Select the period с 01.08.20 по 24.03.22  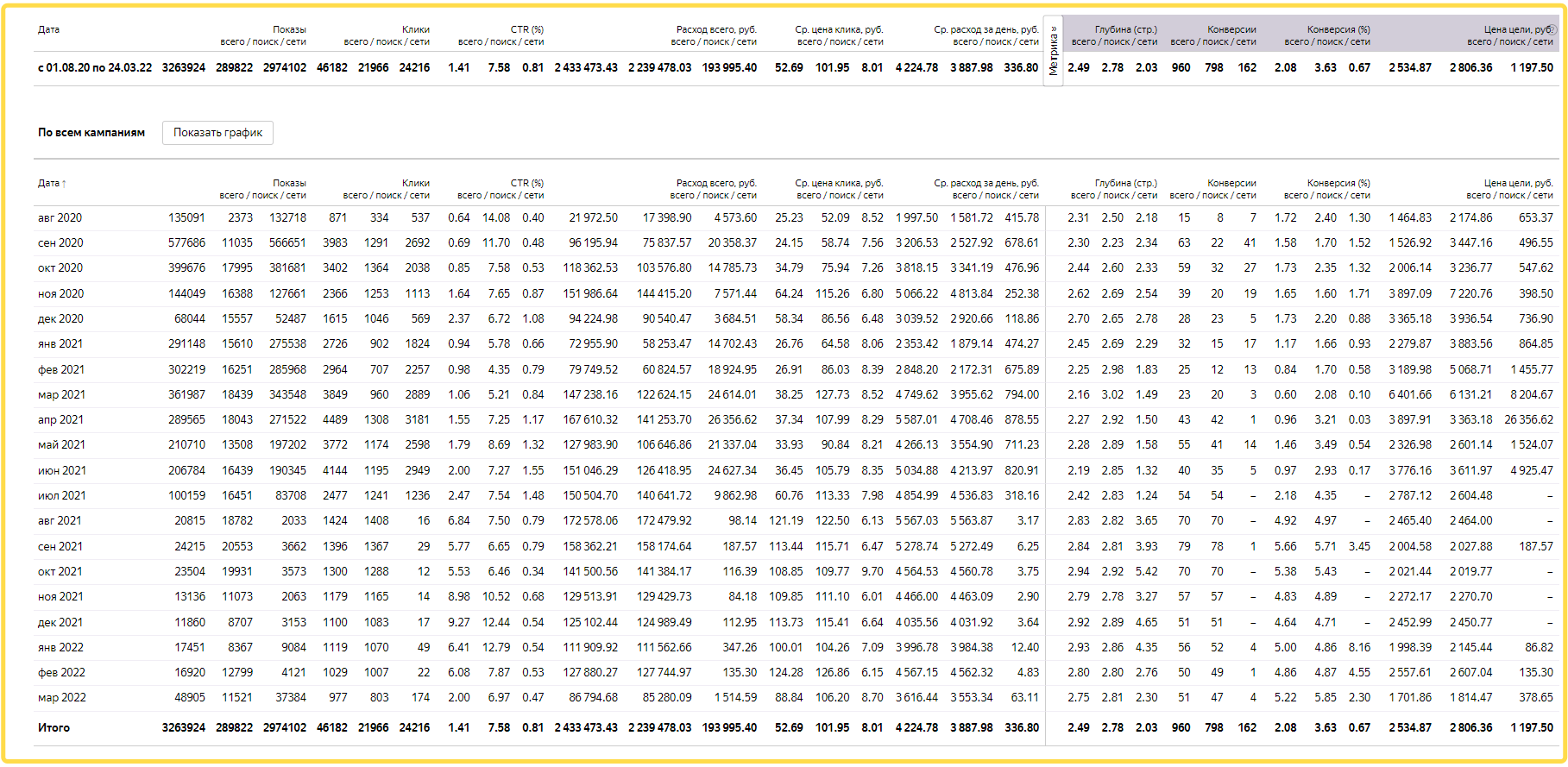(95, 67)
